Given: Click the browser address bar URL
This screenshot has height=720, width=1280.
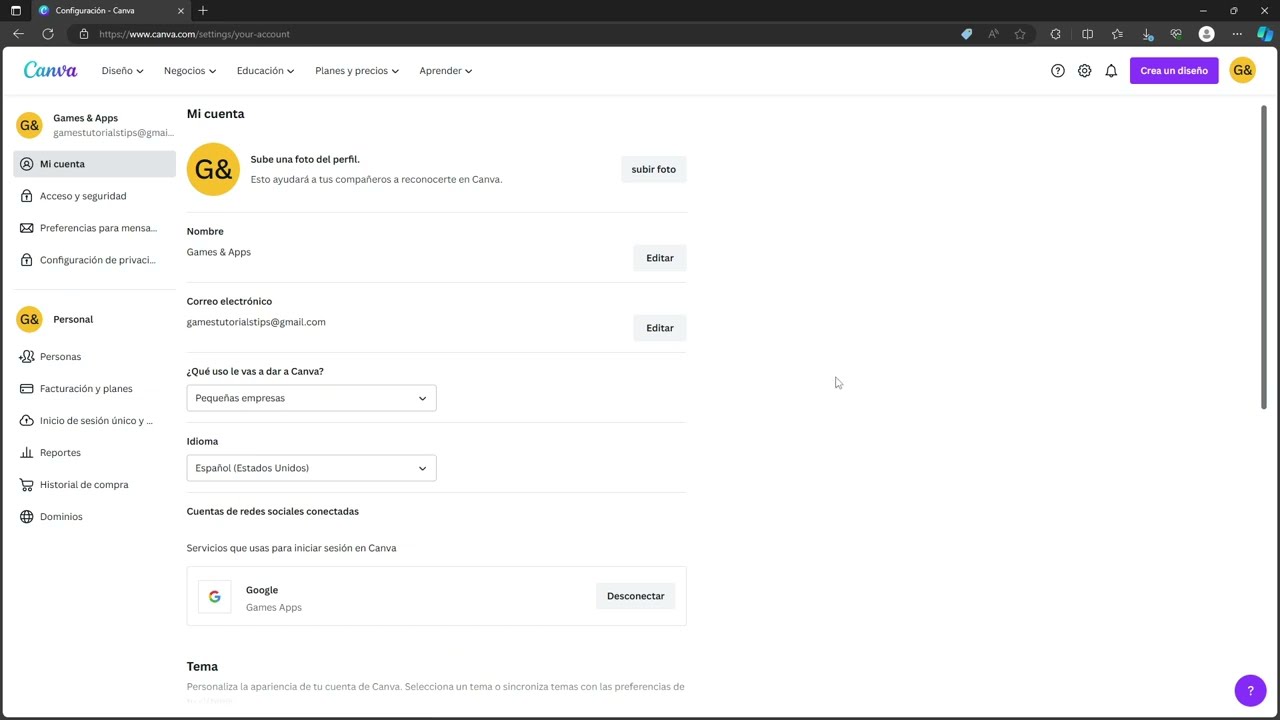Looking at the screenshot, I should pos(194,34).
